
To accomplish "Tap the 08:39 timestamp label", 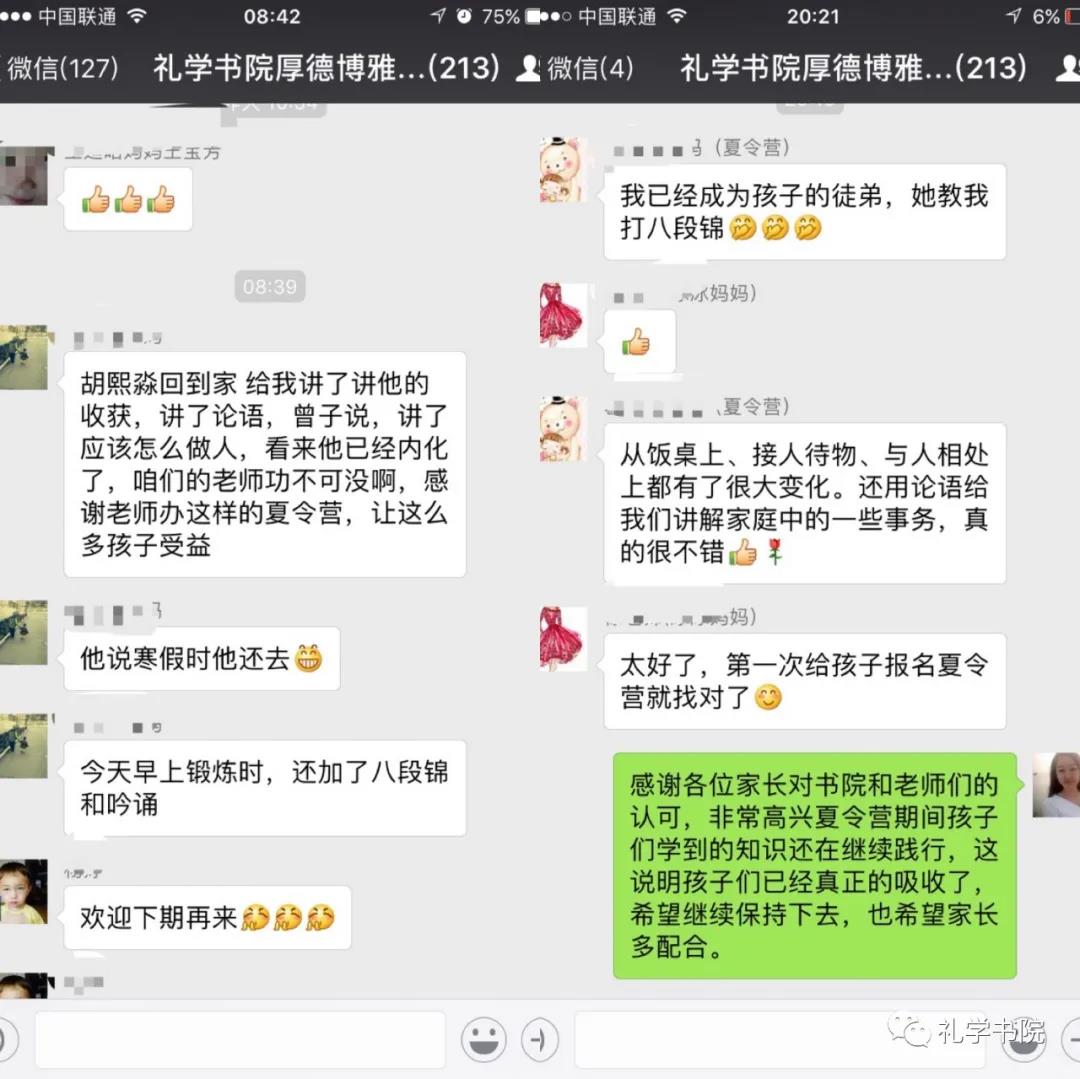I will [x=269, y=286].
